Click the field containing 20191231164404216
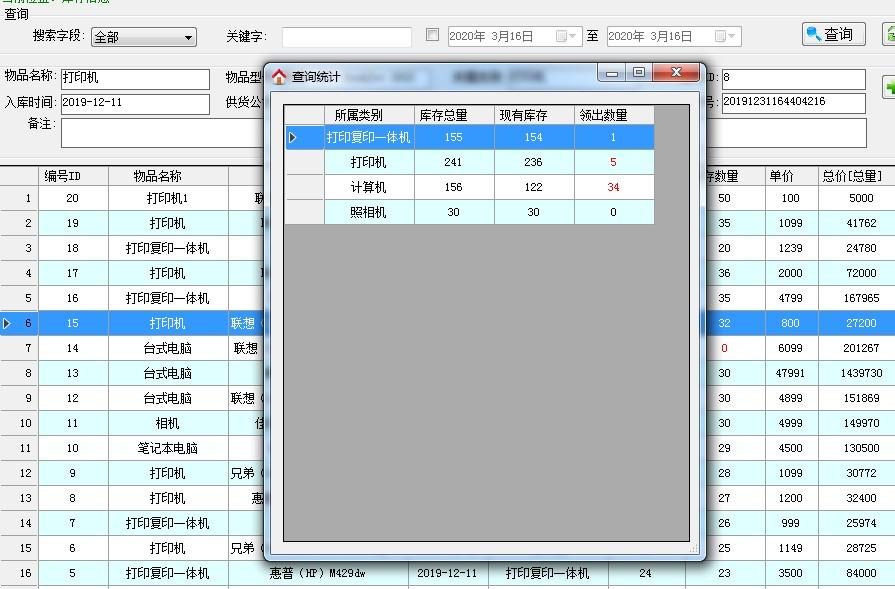 tap(794, 102)
